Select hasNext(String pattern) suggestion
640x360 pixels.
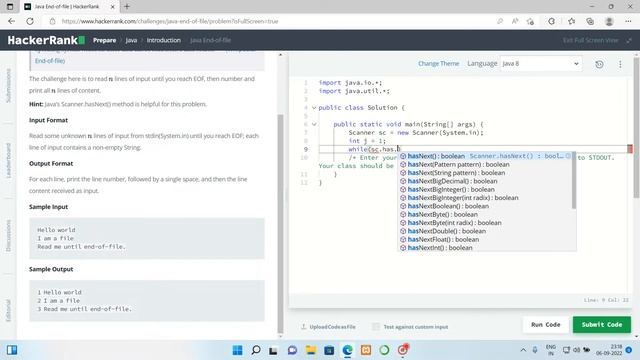(485, 173)
